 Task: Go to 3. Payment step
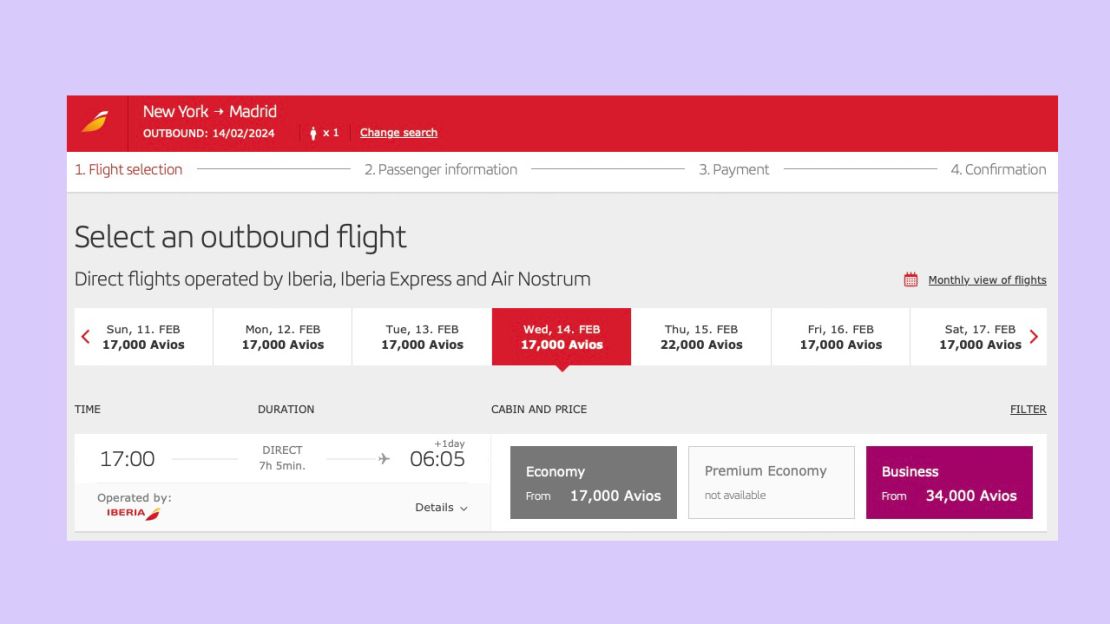point(733,169)
